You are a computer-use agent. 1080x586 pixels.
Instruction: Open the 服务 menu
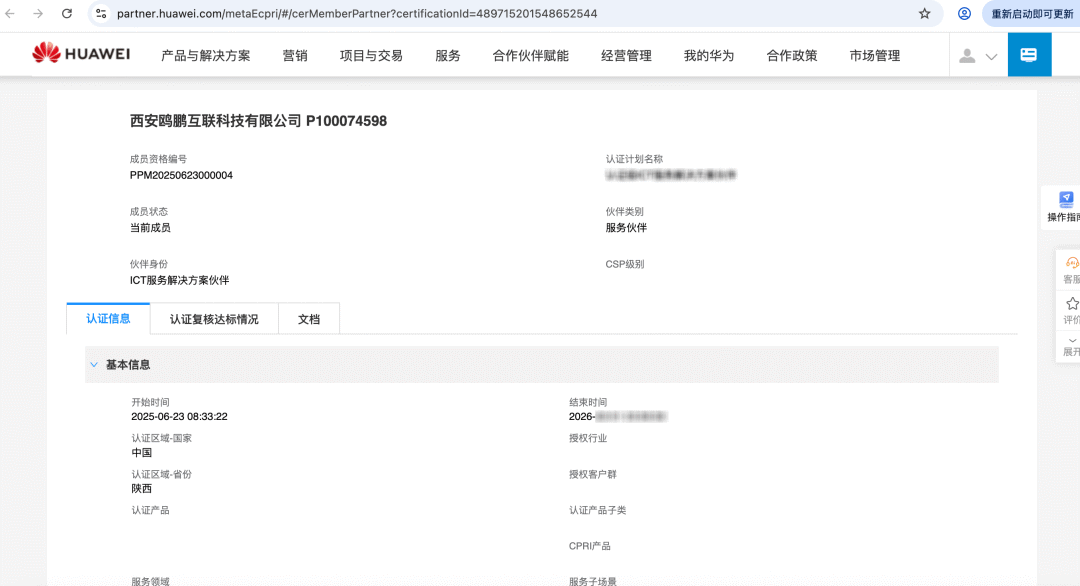pyautogui.click(x=448, y=56)
